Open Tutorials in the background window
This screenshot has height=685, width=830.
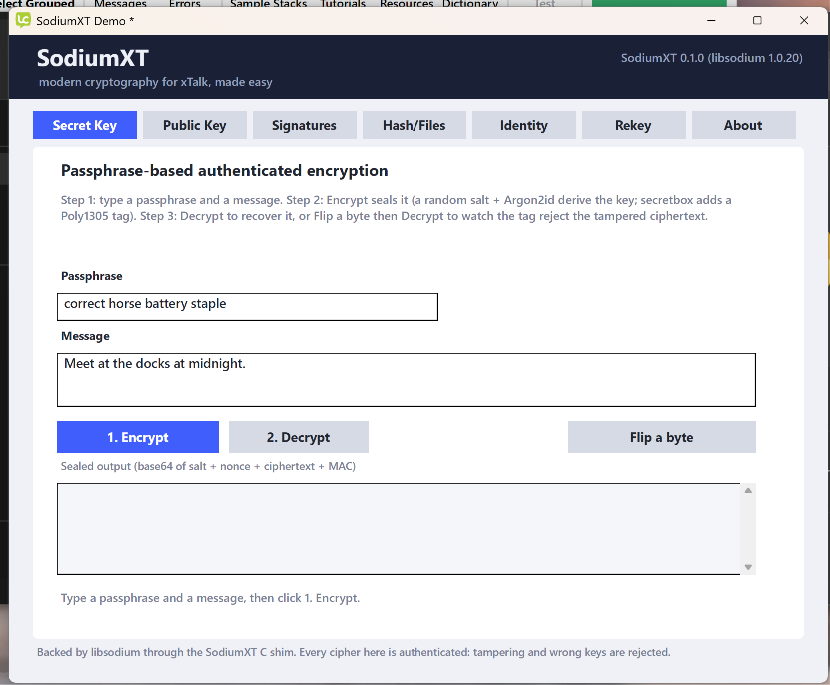pyautogui.click(x=343, y=4)
